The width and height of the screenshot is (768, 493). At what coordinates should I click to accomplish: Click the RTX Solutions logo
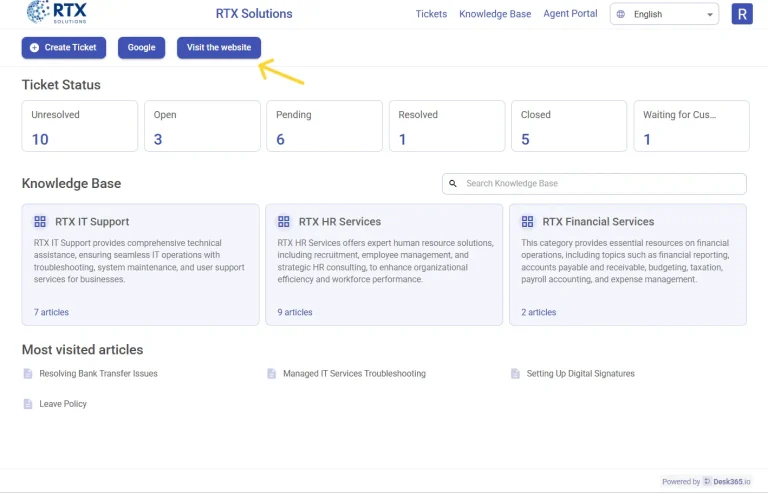coord(57,12)
